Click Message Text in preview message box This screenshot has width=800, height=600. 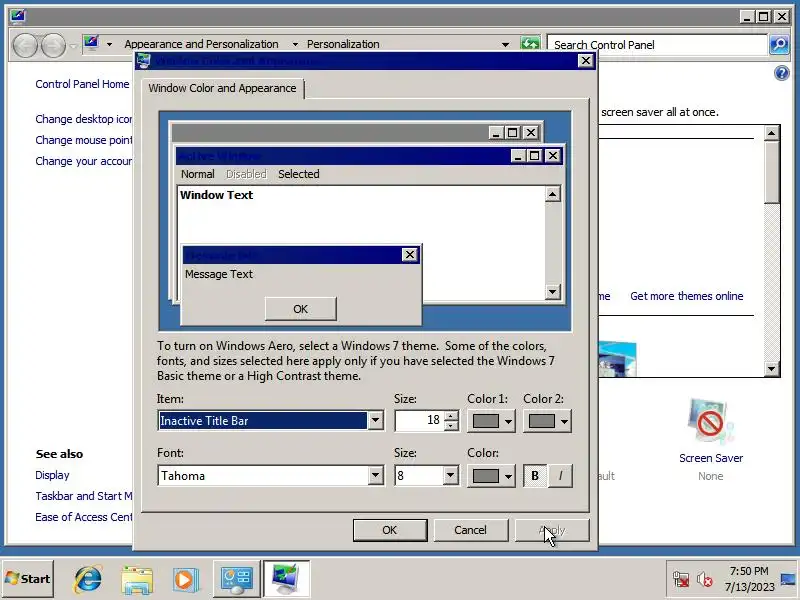[219, 274]
